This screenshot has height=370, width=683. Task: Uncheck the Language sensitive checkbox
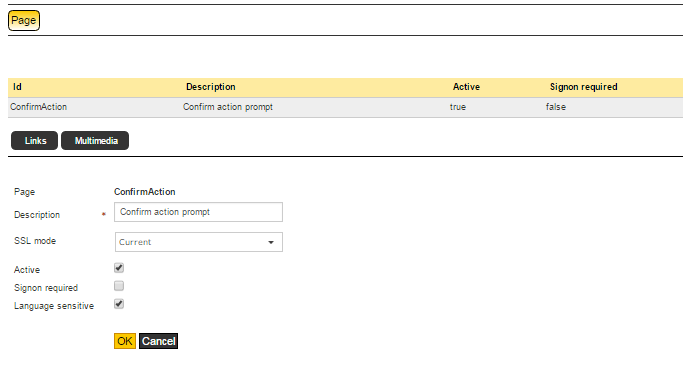click(x=119, y=304)
